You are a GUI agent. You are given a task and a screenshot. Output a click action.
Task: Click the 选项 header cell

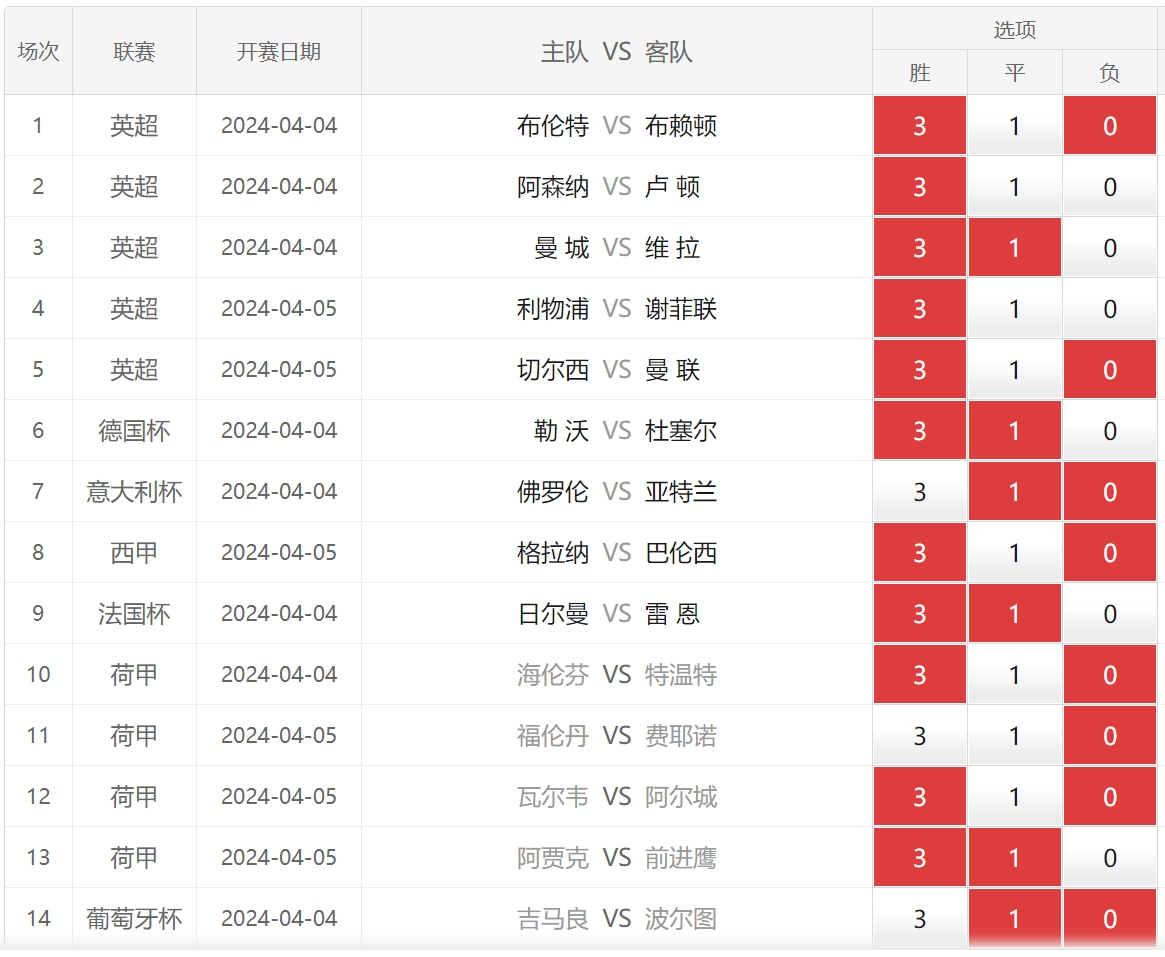1015,29
